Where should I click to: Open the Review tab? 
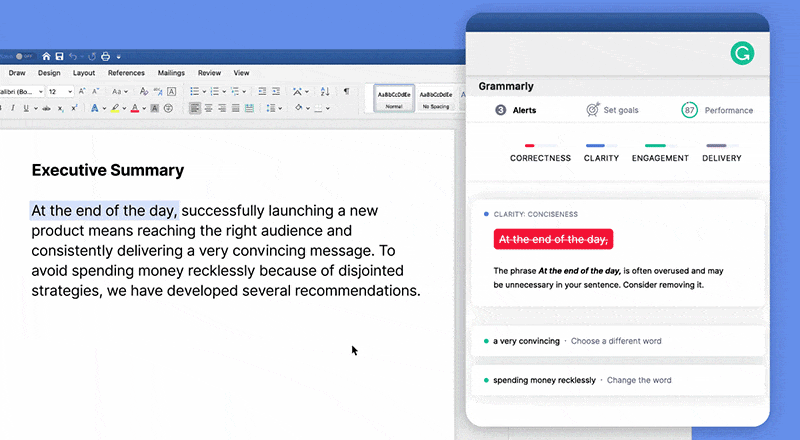click(x=209, y=73)
